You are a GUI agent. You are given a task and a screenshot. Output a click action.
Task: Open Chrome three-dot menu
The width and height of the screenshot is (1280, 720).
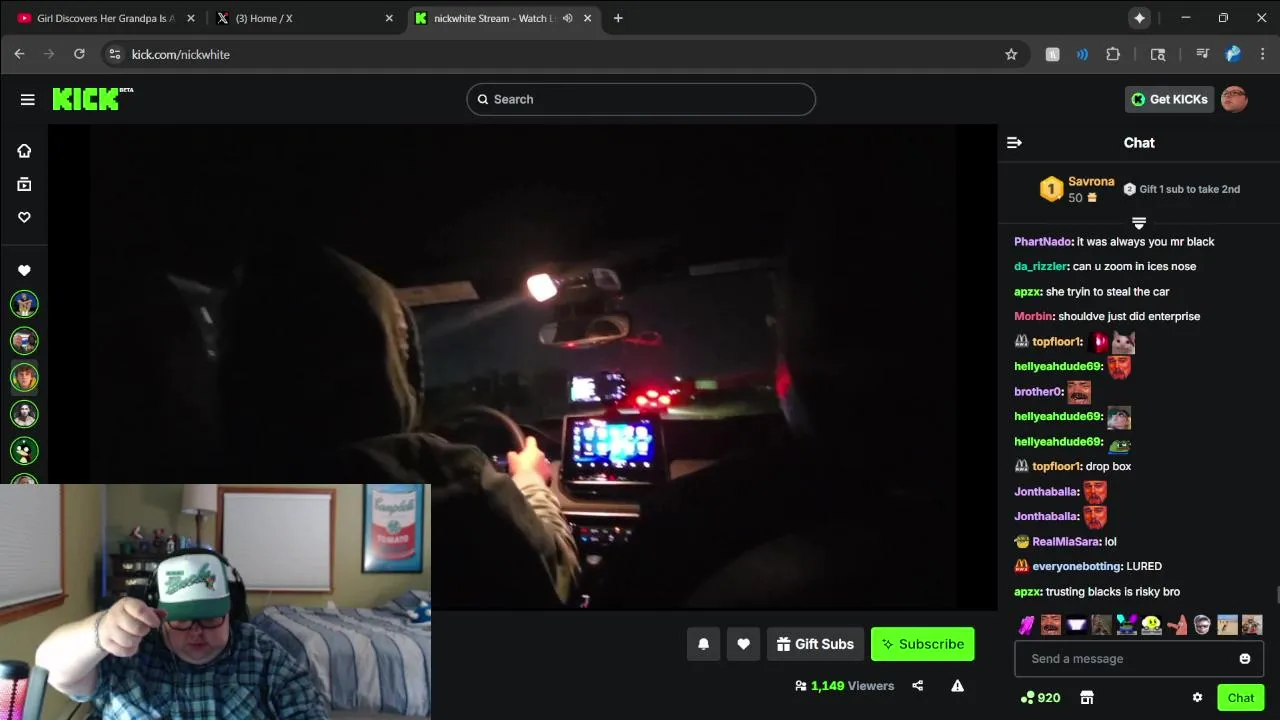[1263, 54]
